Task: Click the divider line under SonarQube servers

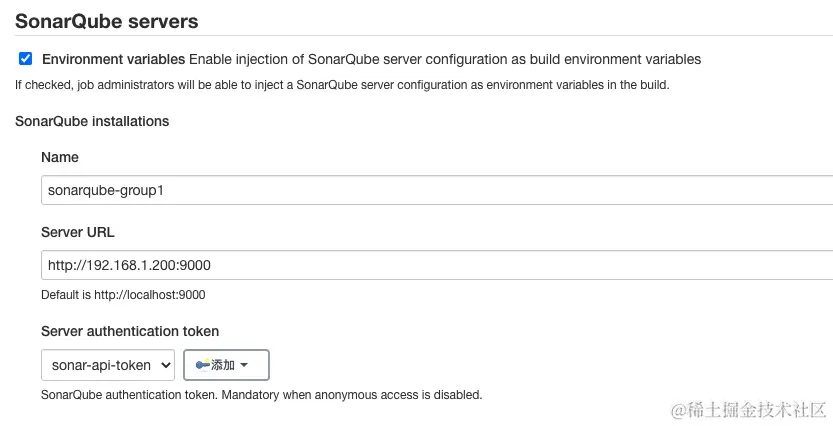Action: (424, 36)
